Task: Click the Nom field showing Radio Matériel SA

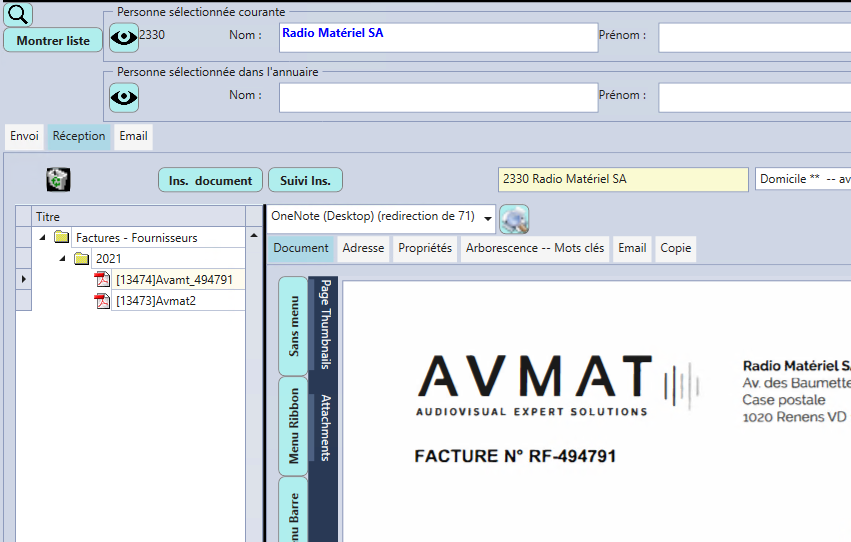Action: click(439, 37)
